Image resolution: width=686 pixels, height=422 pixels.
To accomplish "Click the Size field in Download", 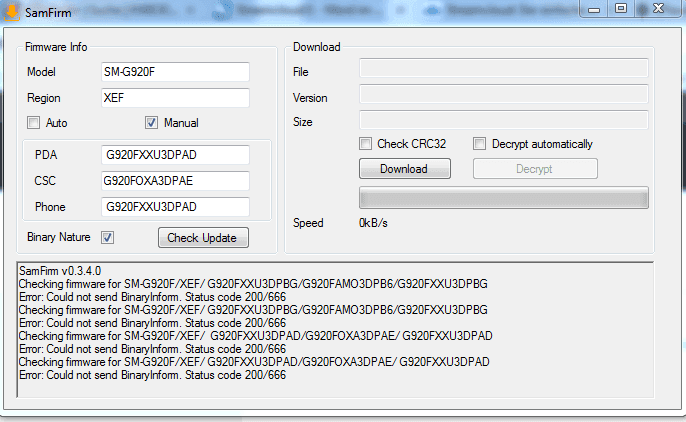I will pyautogui.click(x=504, y=120).
